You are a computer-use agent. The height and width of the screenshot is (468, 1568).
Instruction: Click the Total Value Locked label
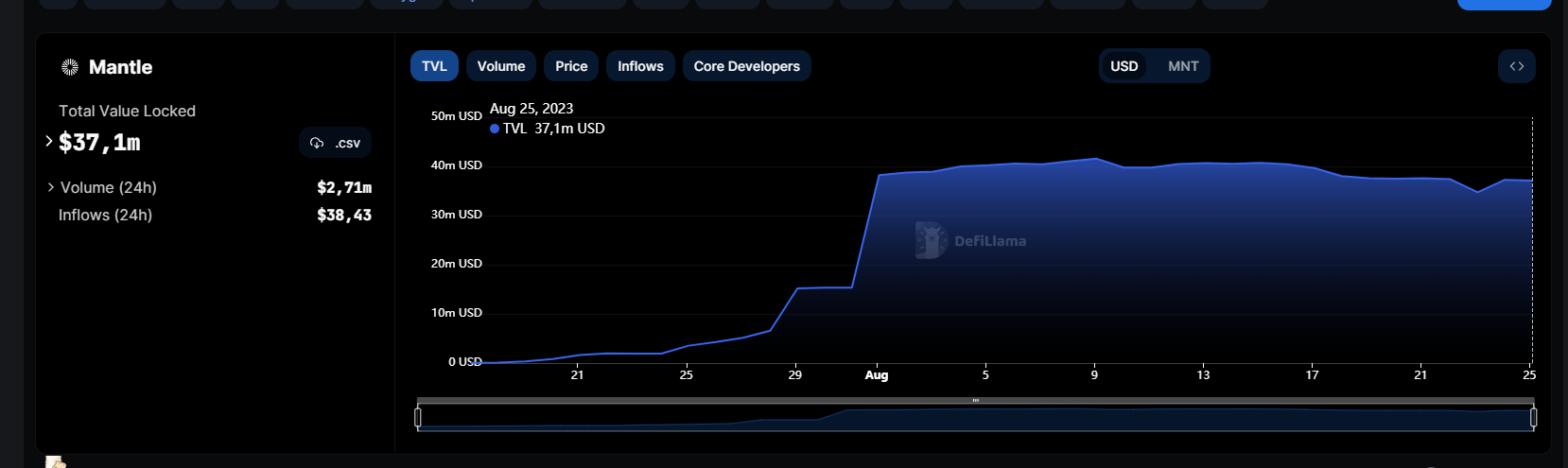[127, 111]
